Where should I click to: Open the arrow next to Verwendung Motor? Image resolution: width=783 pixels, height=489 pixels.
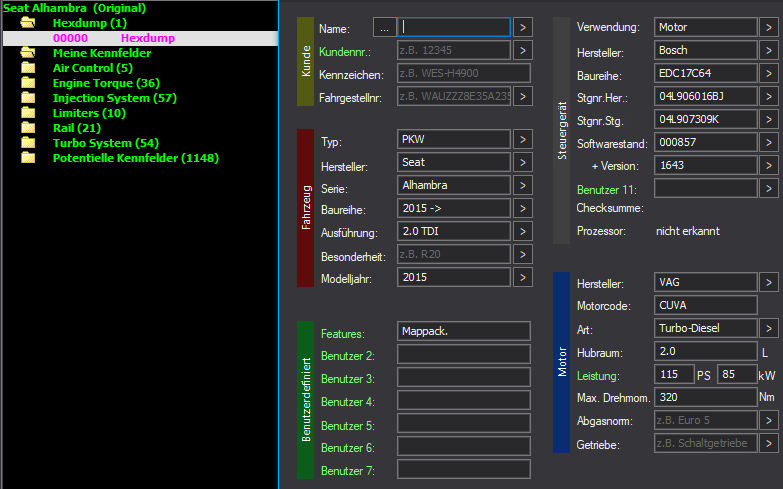point(769,27)
